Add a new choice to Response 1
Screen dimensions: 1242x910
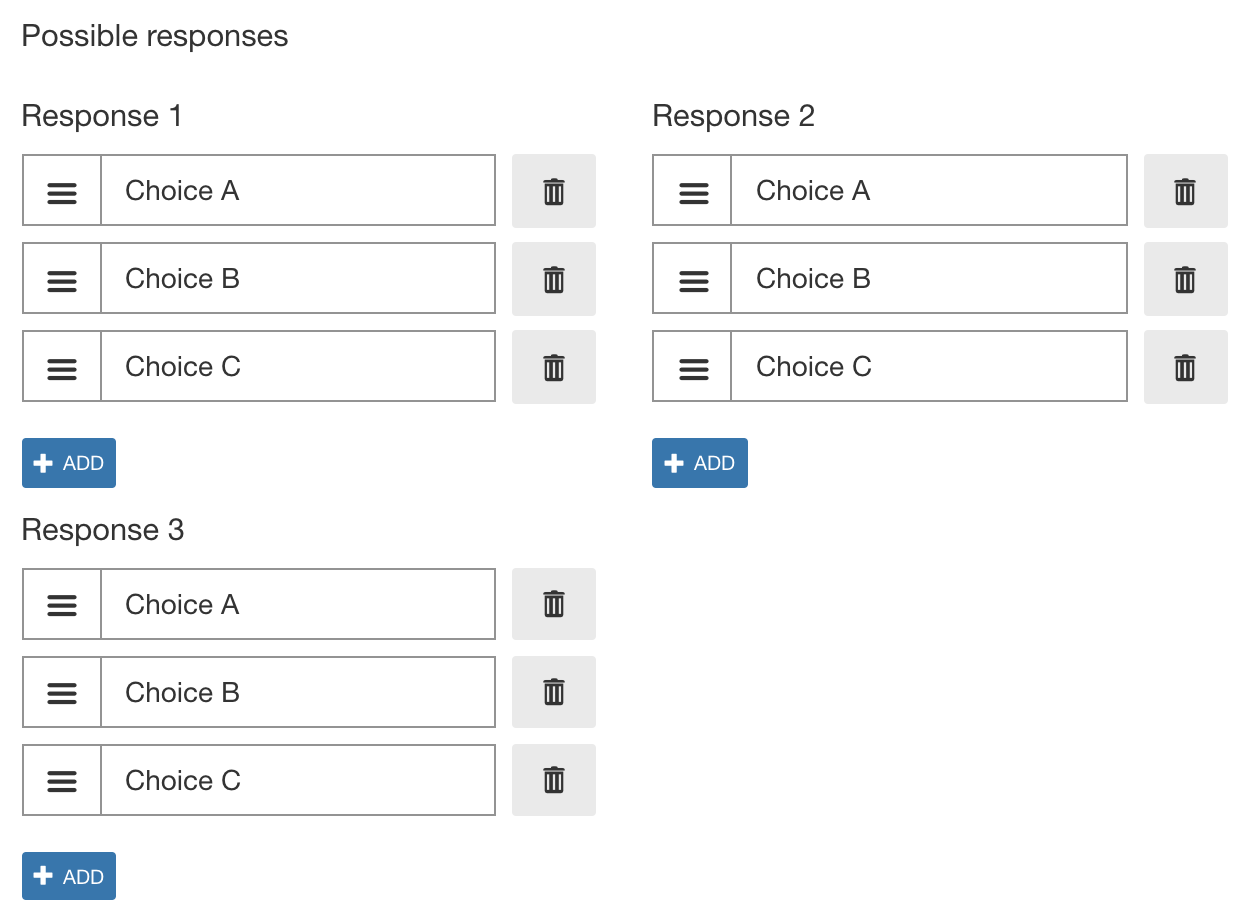[68, 463]
